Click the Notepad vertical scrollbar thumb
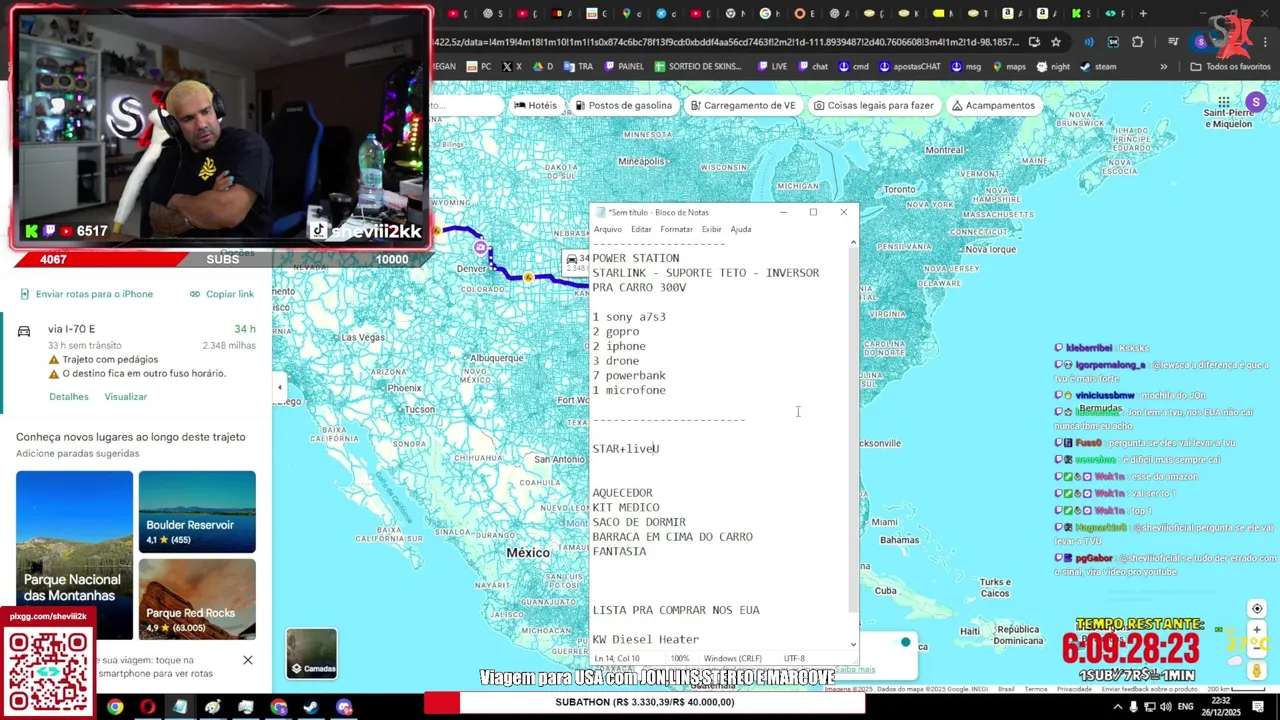Viewport: 1280px width, 720px height. pyautogui.click(x=853, y=430)
